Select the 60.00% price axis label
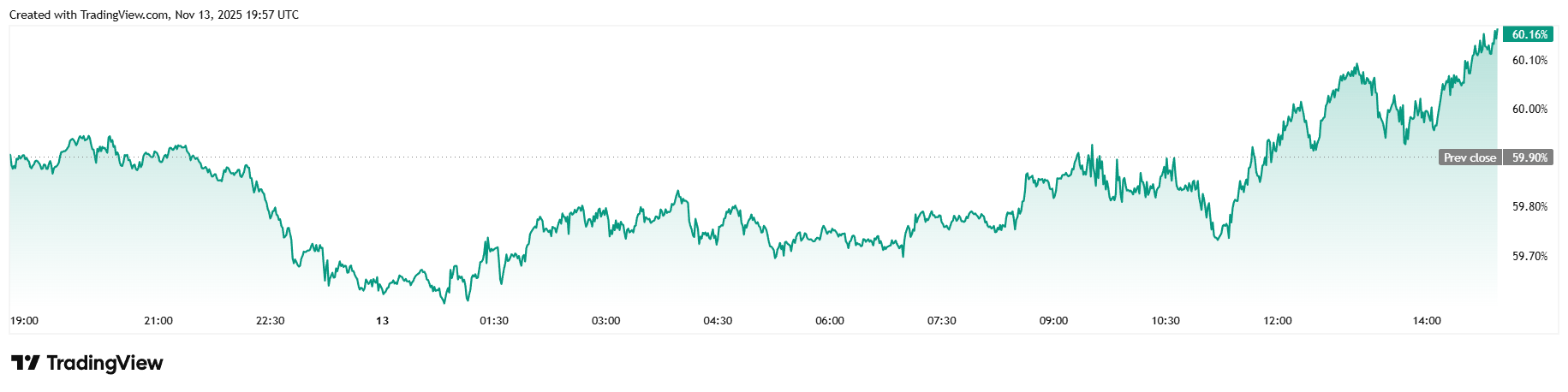Viewport: 1568px width, 392px height. click(1529, 109)
